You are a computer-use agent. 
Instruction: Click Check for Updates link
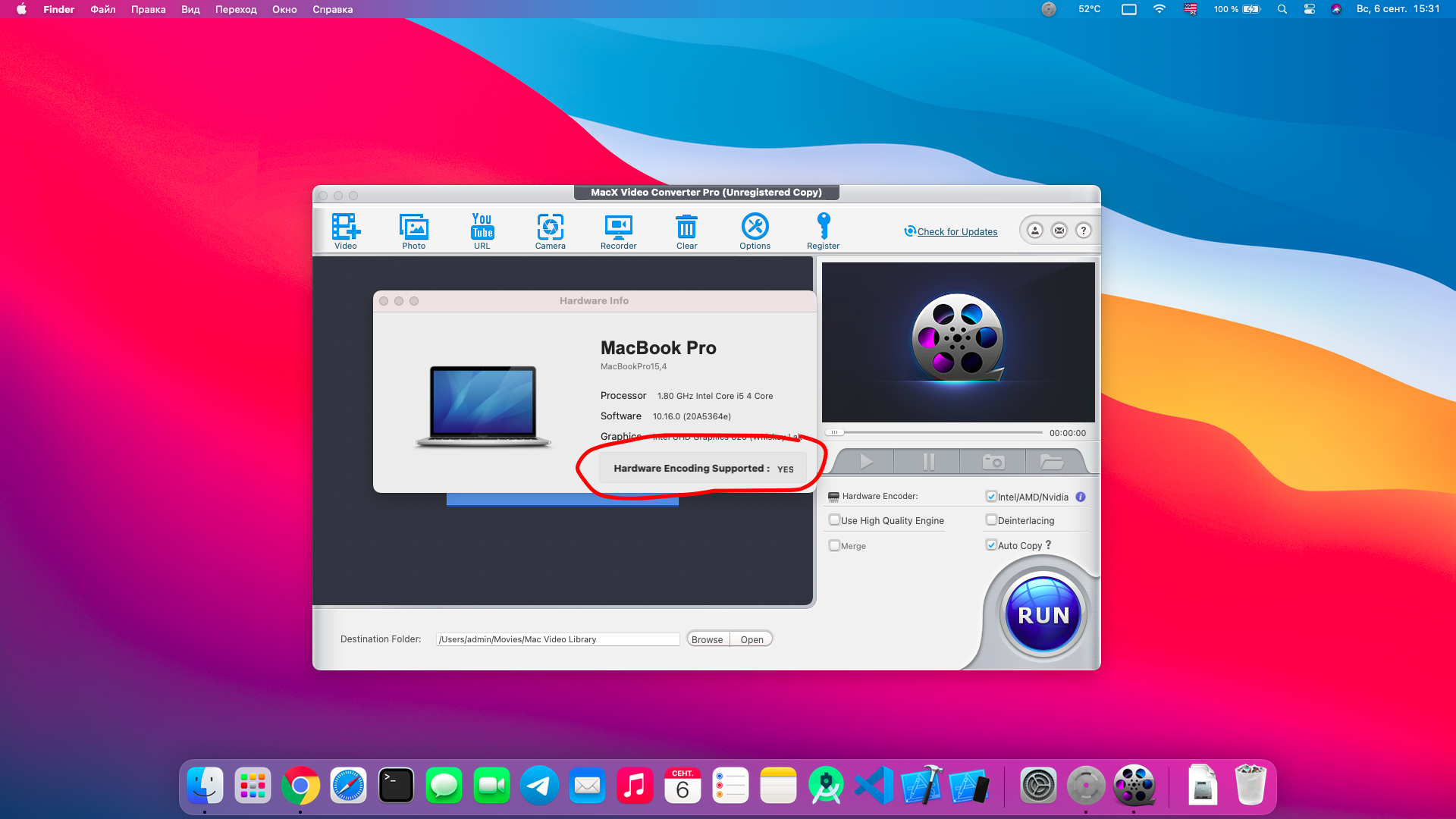(957, 232)
